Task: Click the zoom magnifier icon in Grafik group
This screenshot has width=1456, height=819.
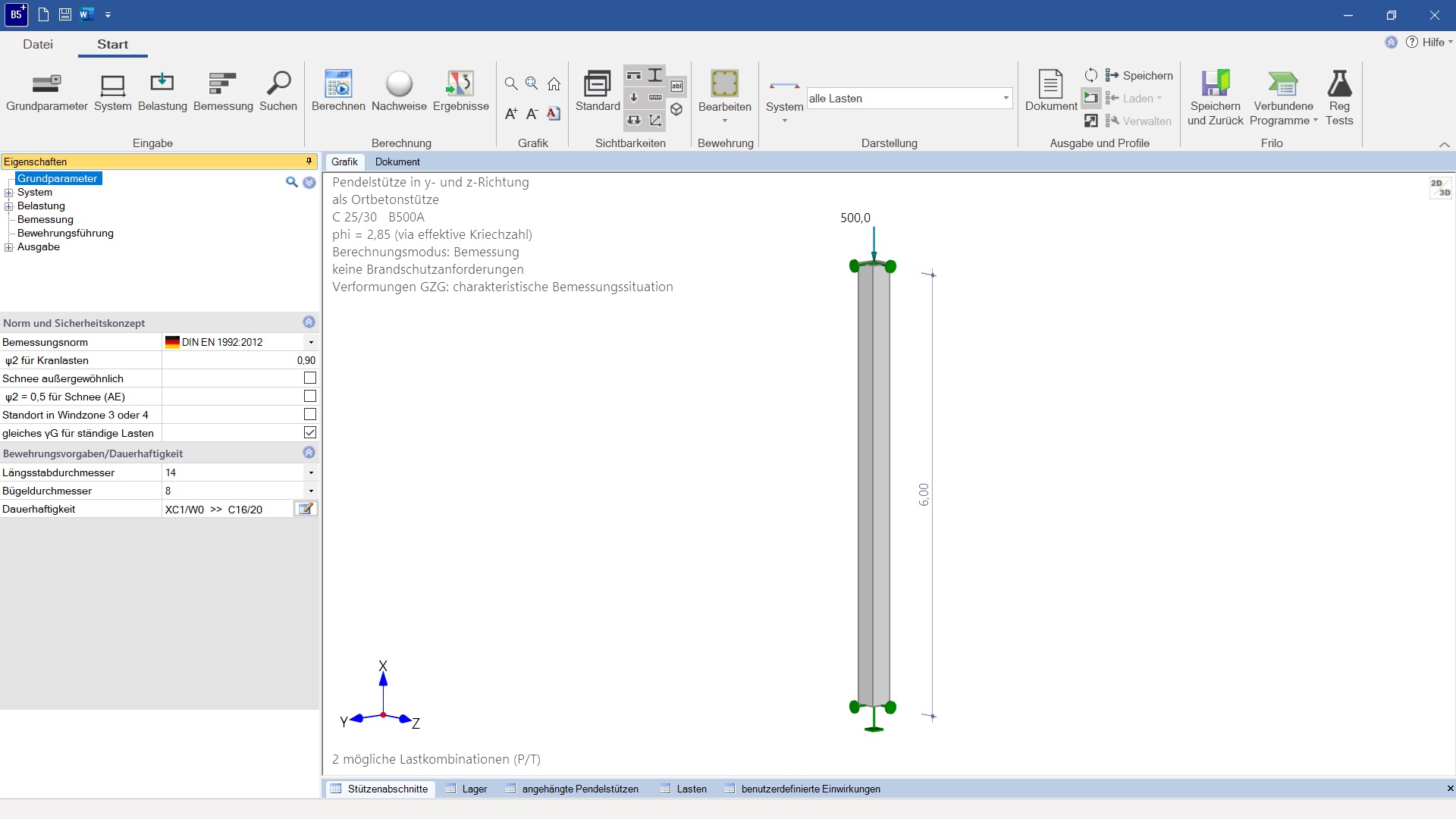Action: coord(511,83)
